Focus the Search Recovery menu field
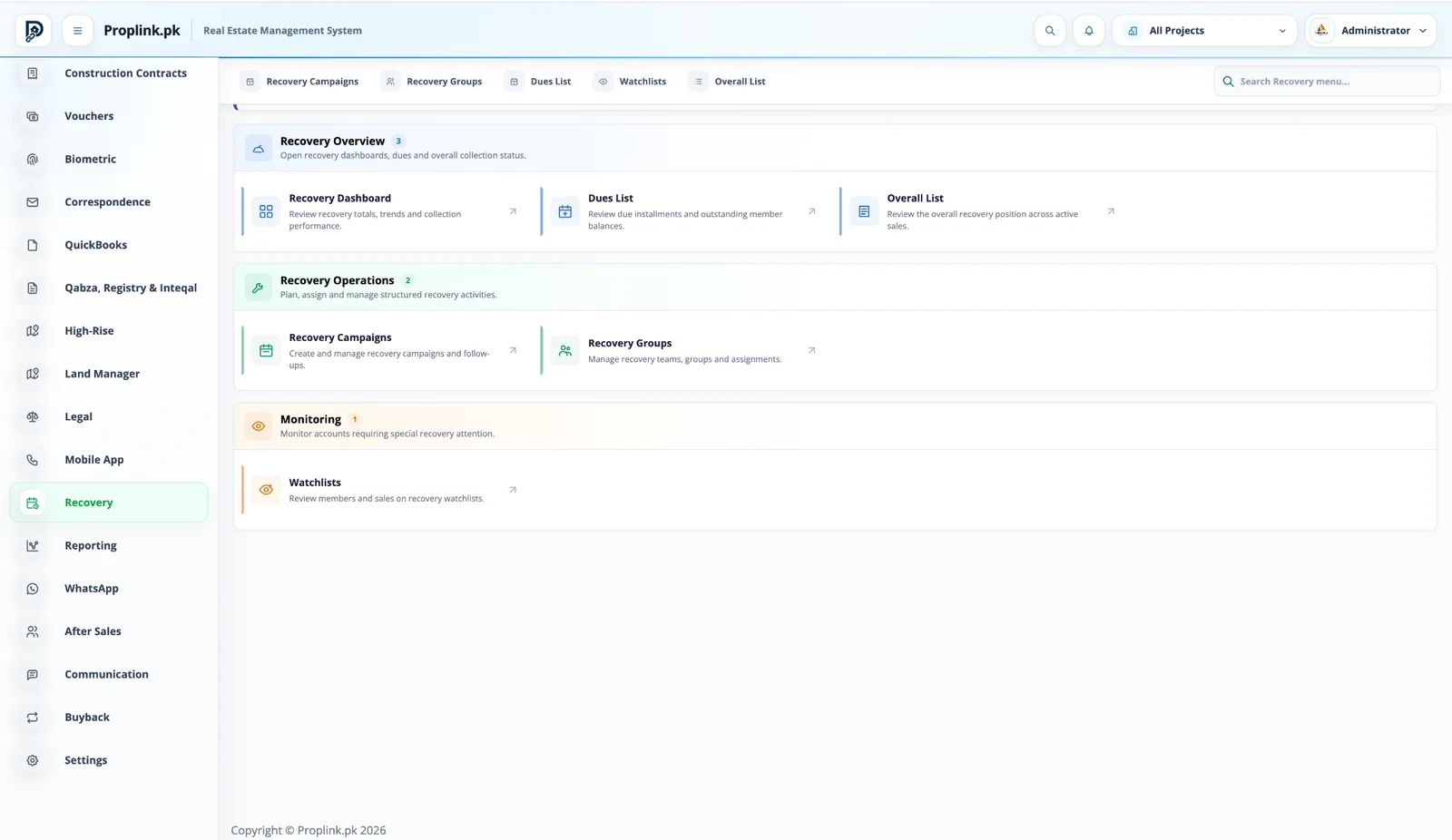The height and width of the screenshot is (840, 1452). [1327, 82]
